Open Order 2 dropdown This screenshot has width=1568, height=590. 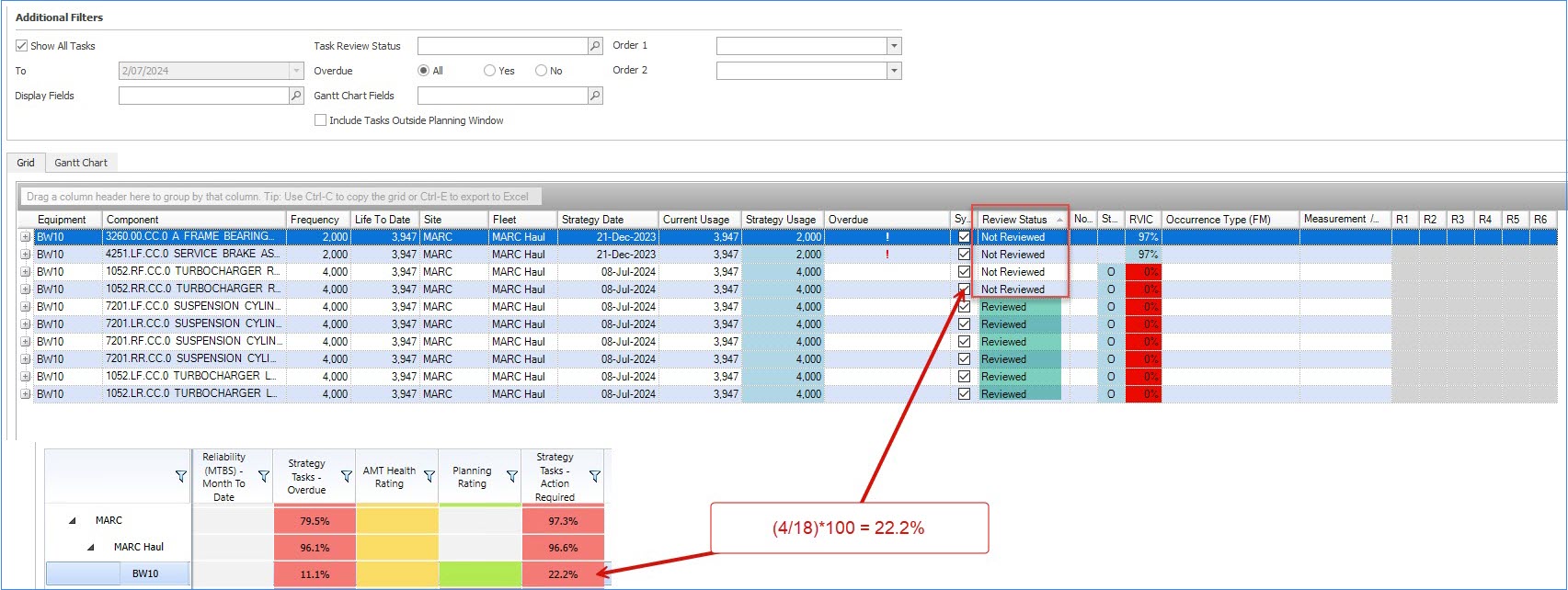click(x=894, y=71)
